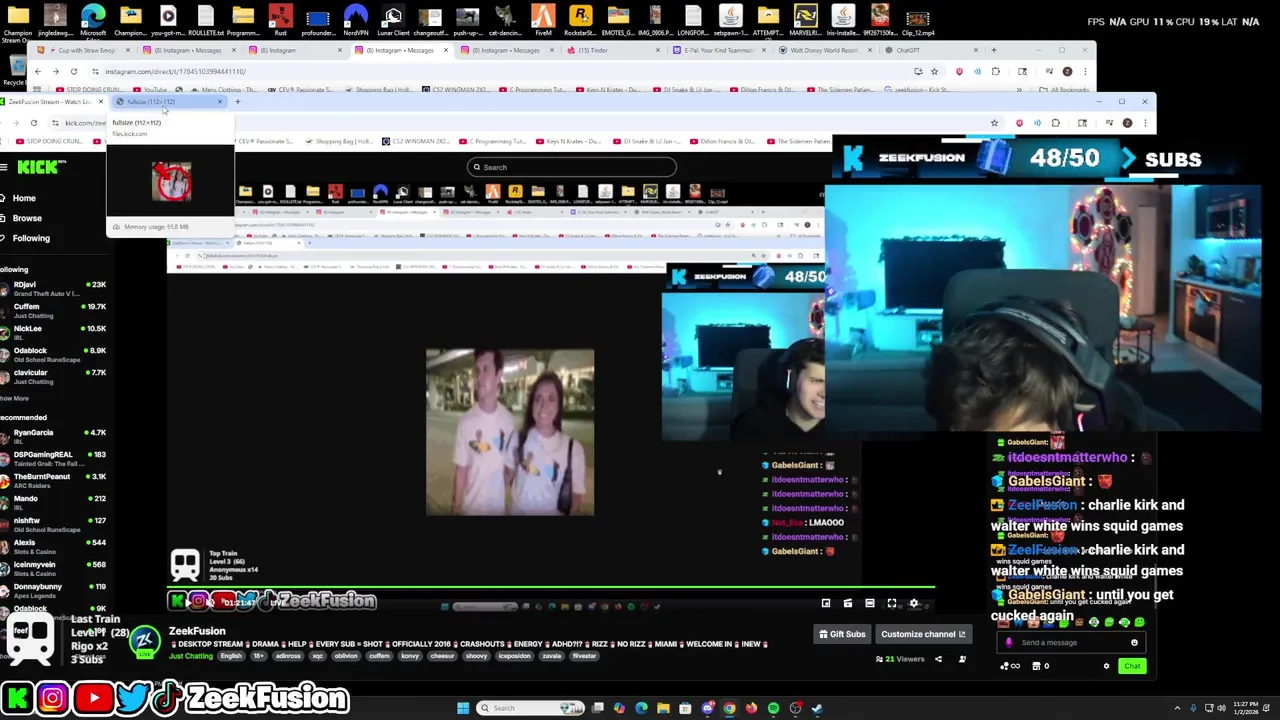The width and height of the screenshot is (1280, 720).
Task: Close the fullsize (112×112) tab
Action: click(x=220, y=102)
